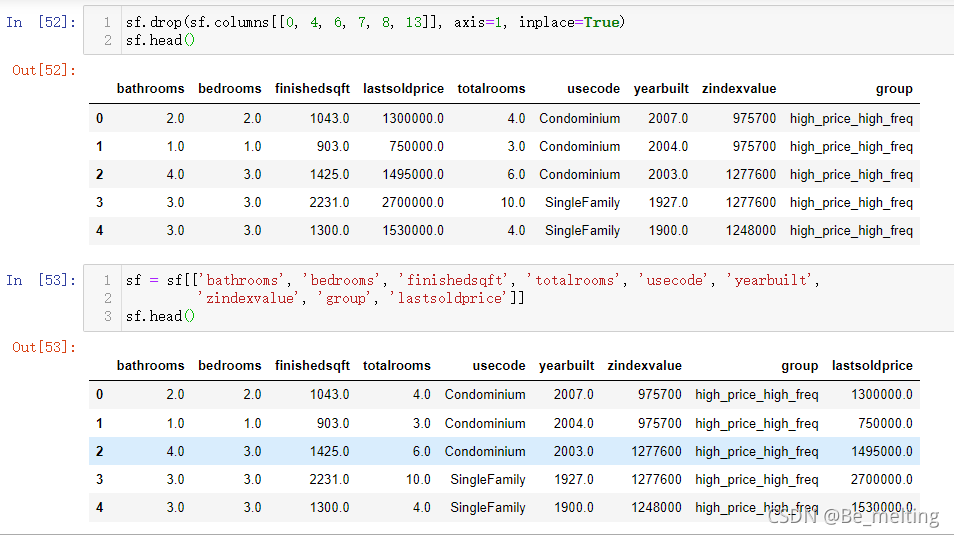Click 750000.0 in Out[52] lastsoldprice column
954x537 pixels.
[416, 147]
